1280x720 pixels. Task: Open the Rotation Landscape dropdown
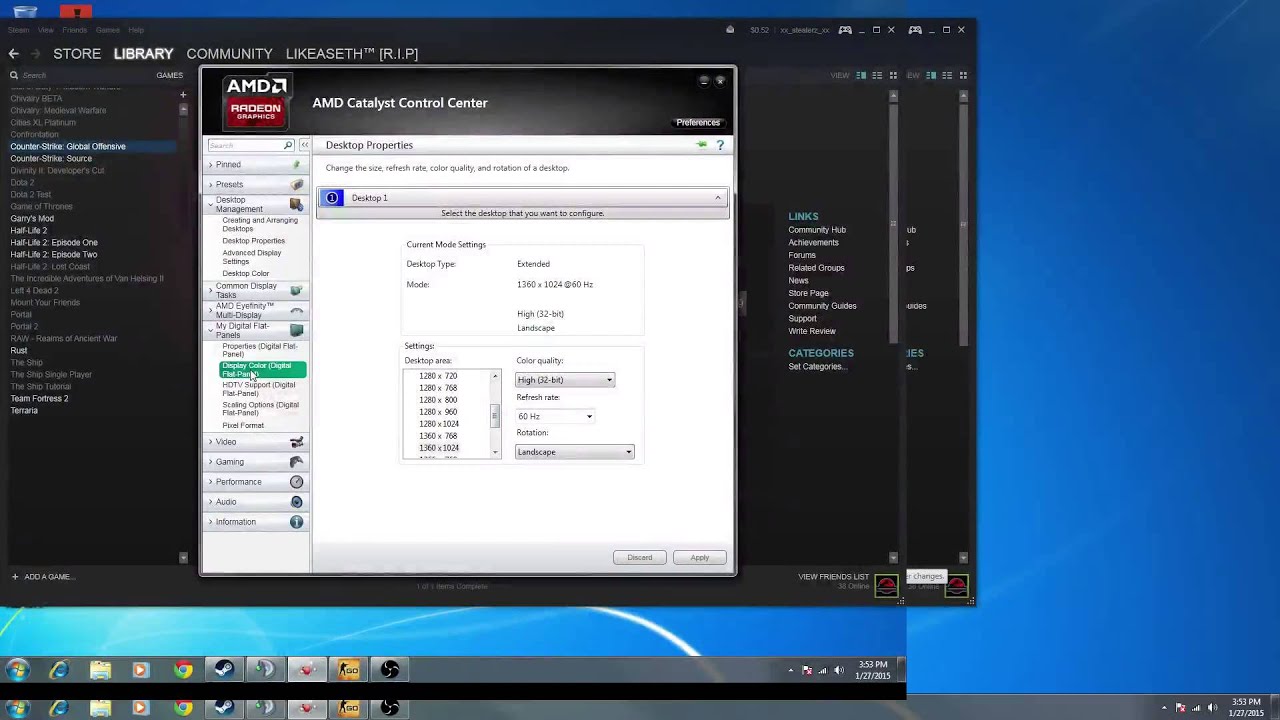[x=574, y=452]
